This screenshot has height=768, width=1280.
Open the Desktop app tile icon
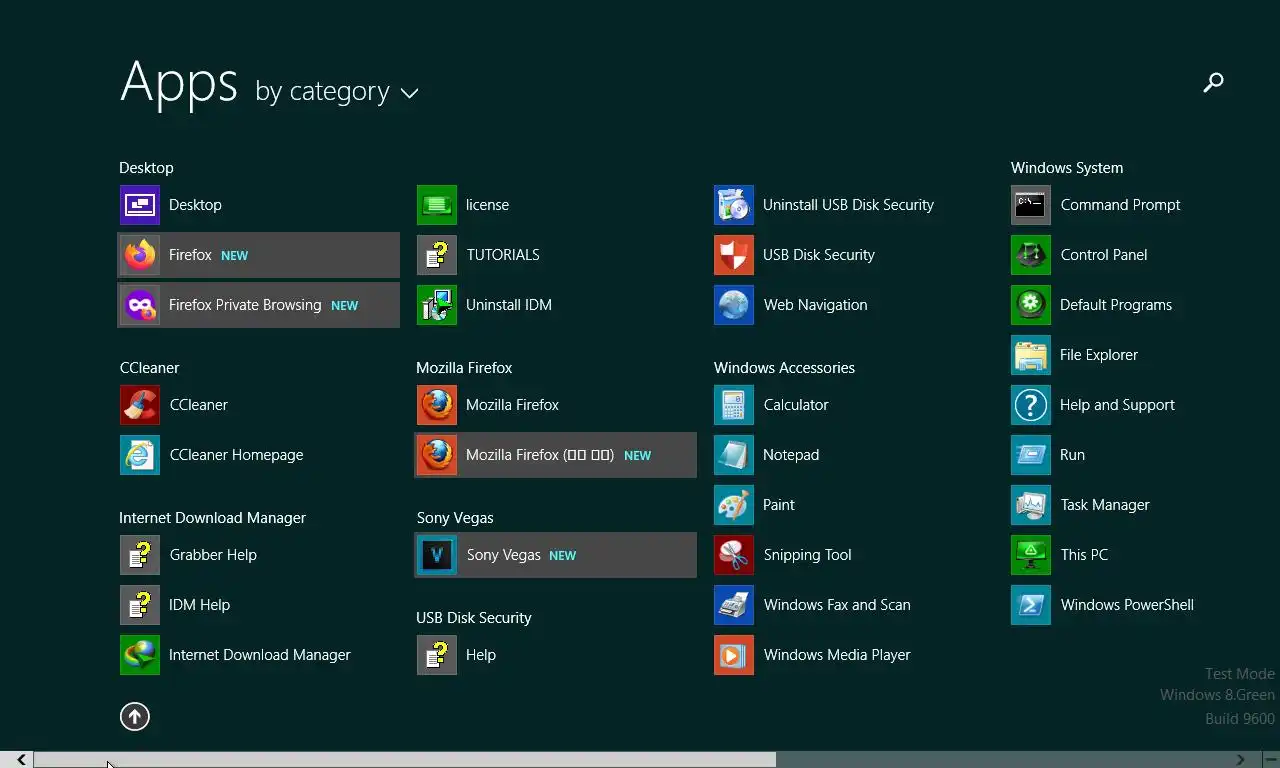140,205
